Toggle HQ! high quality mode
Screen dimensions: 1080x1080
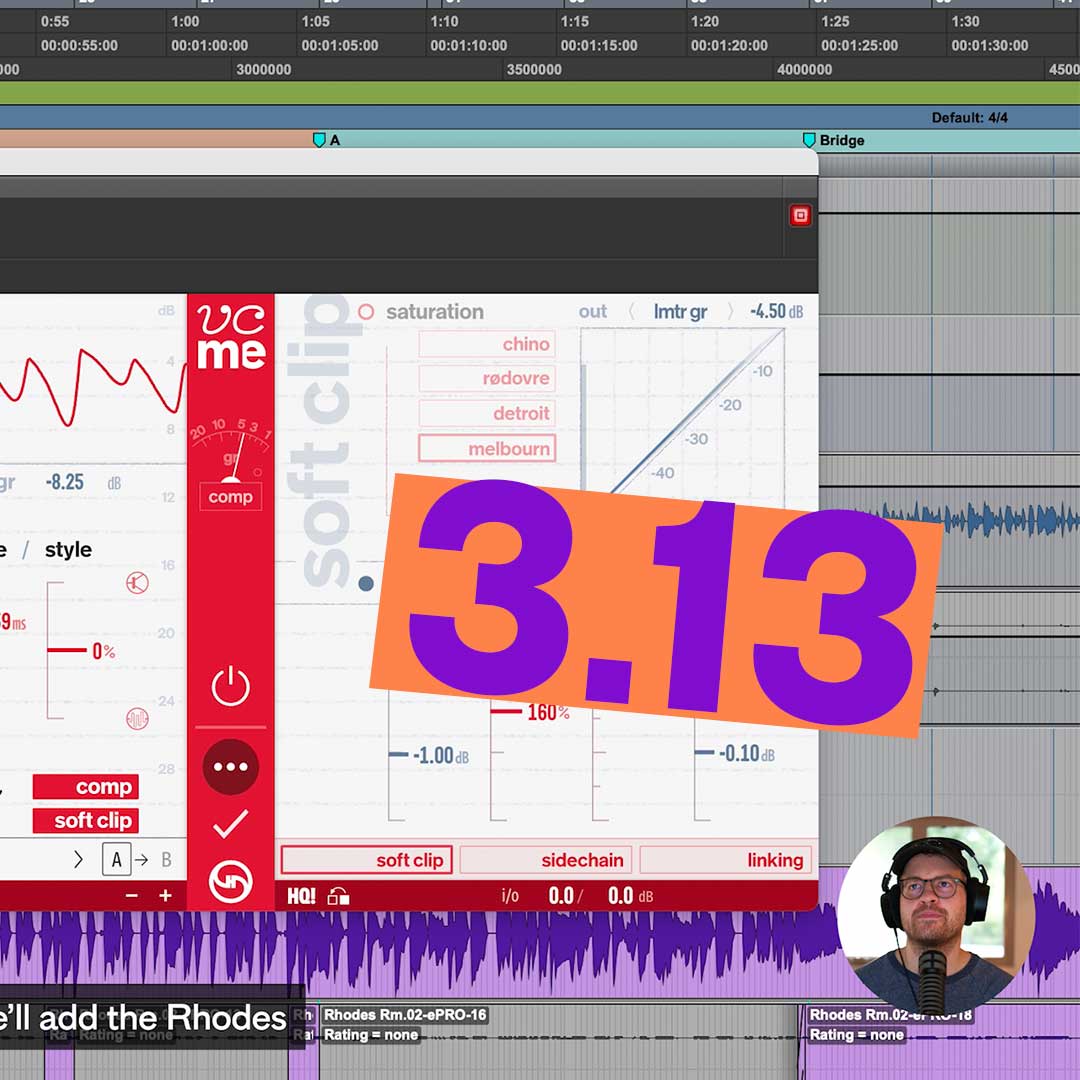click(301, 896)
